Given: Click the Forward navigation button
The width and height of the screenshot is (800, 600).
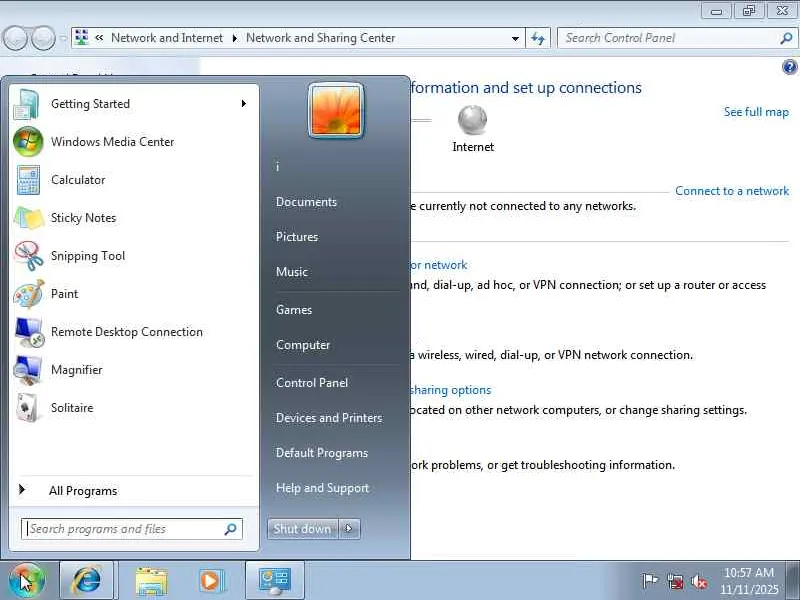Looking at the screenshot, I should [x=43, y=38].
